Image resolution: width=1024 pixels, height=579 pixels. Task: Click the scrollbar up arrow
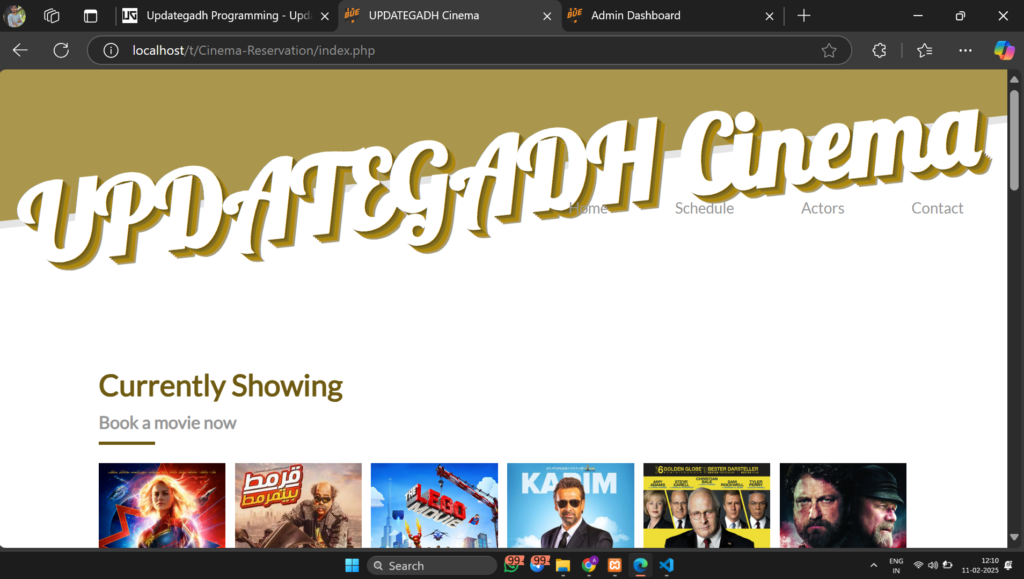[x=1014, y=79]
